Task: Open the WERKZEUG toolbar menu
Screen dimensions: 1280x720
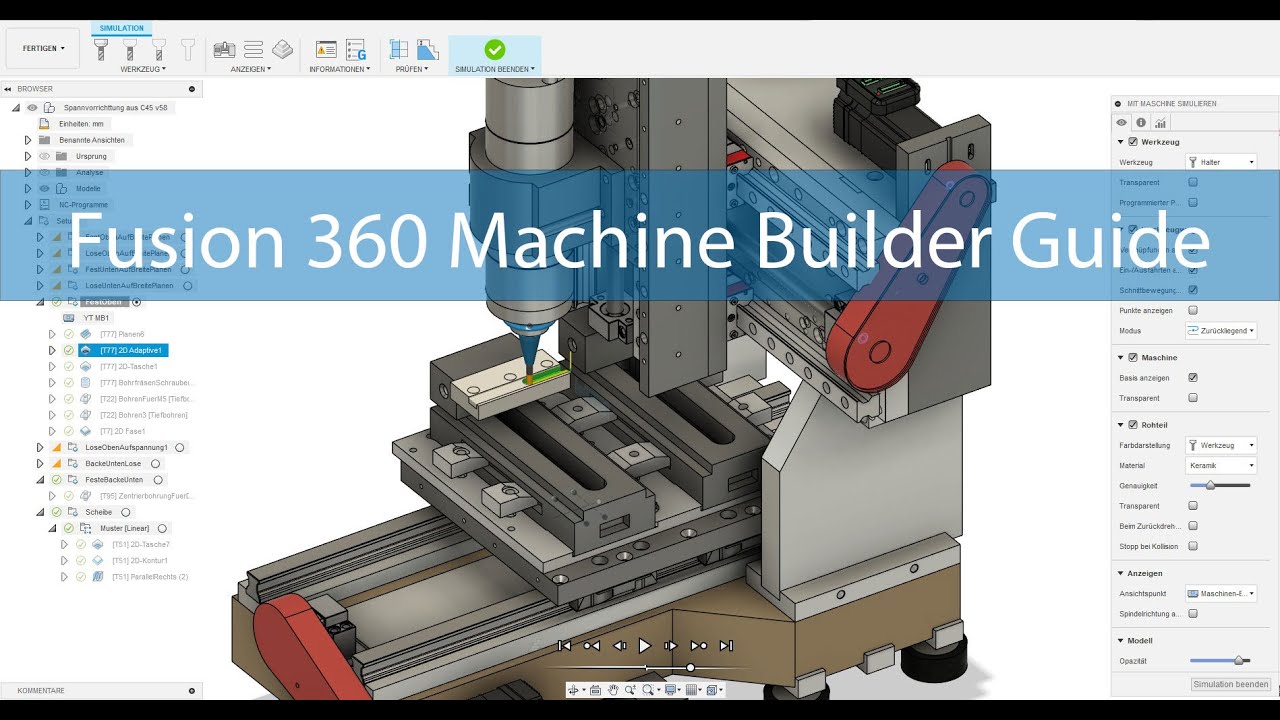Action: pos(143,69)
